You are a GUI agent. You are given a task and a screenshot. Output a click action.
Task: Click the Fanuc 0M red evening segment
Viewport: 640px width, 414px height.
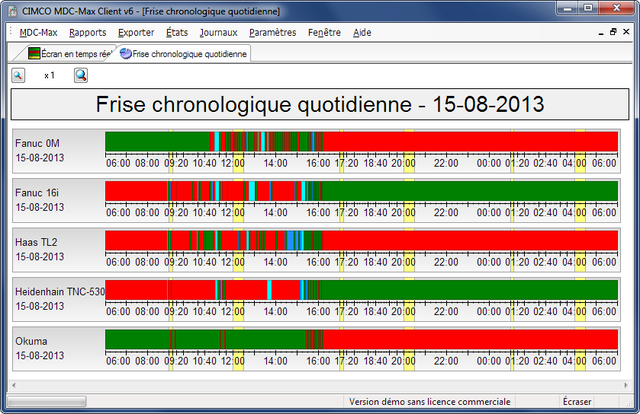coord(469,141)
